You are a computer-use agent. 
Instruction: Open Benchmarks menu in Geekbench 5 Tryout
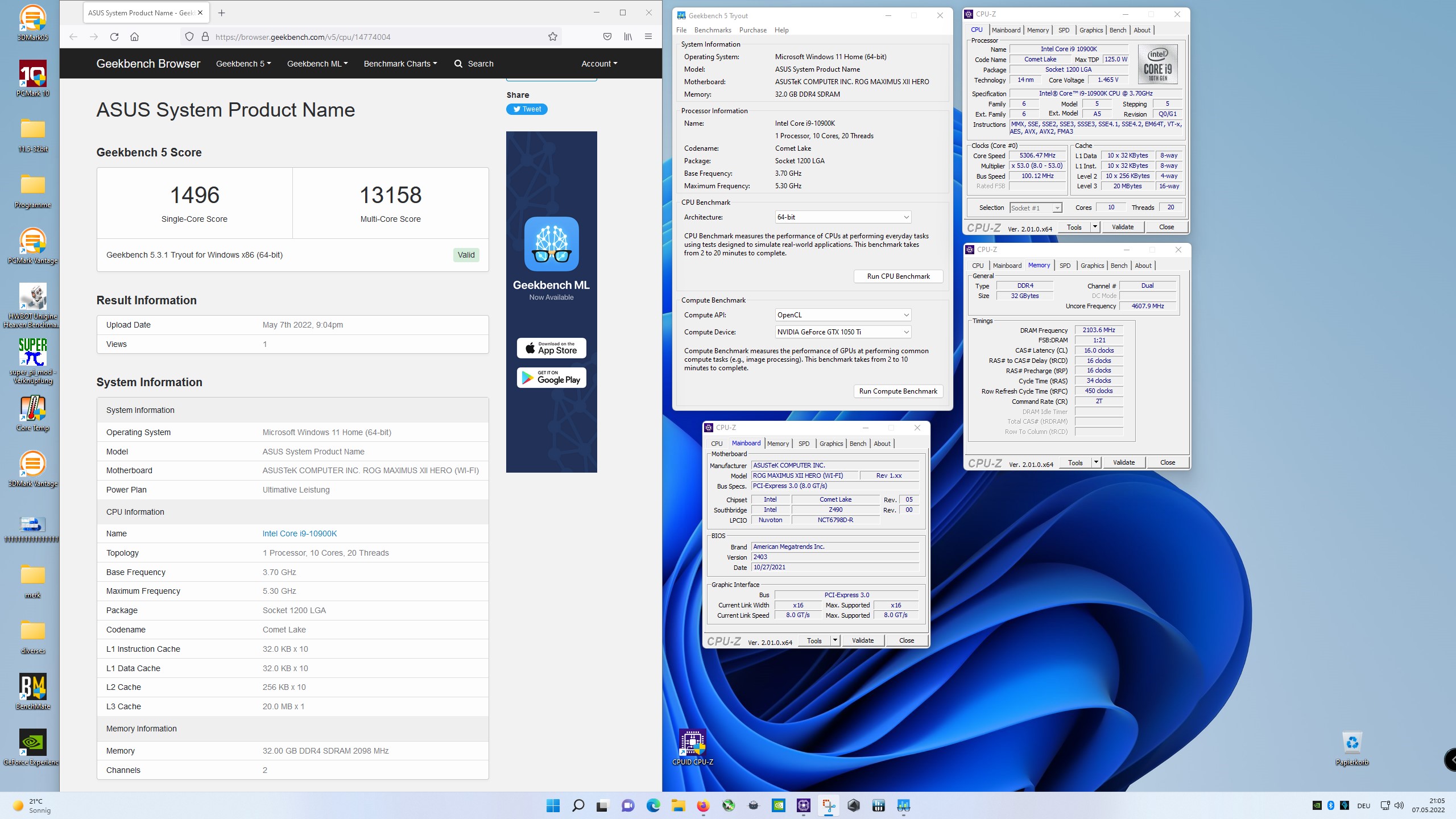713,30
